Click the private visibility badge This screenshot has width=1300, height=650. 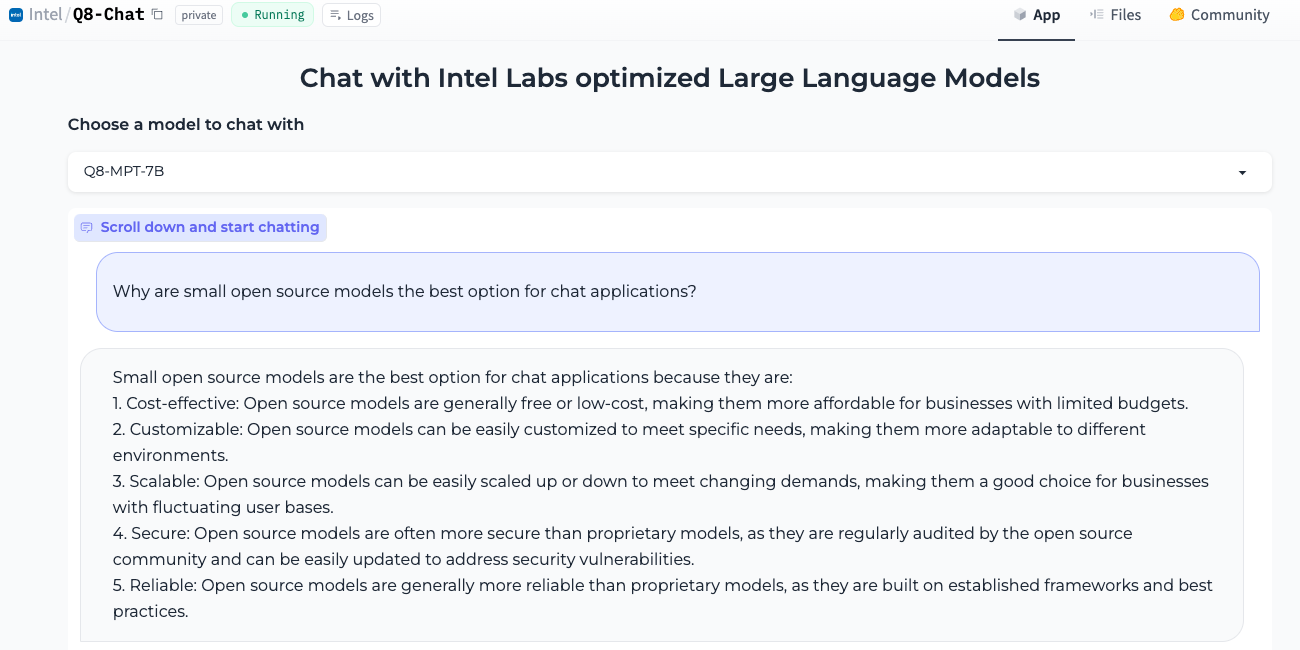199,15
